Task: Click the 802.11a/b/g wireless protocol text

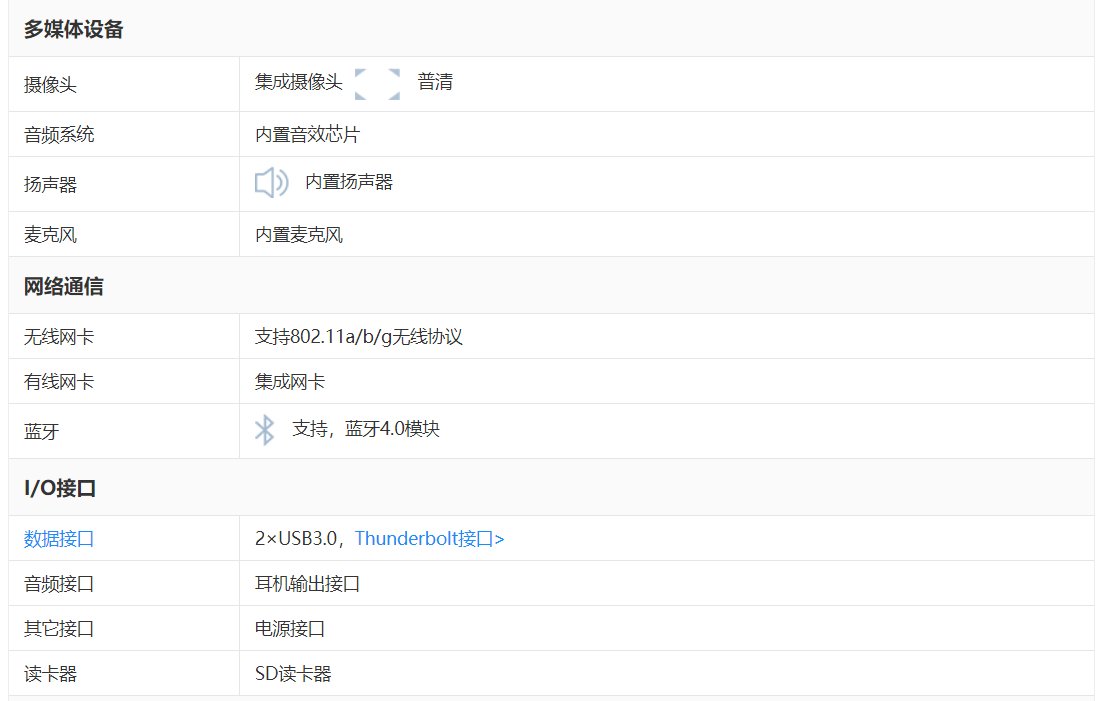Action: (x=358, y=336)
